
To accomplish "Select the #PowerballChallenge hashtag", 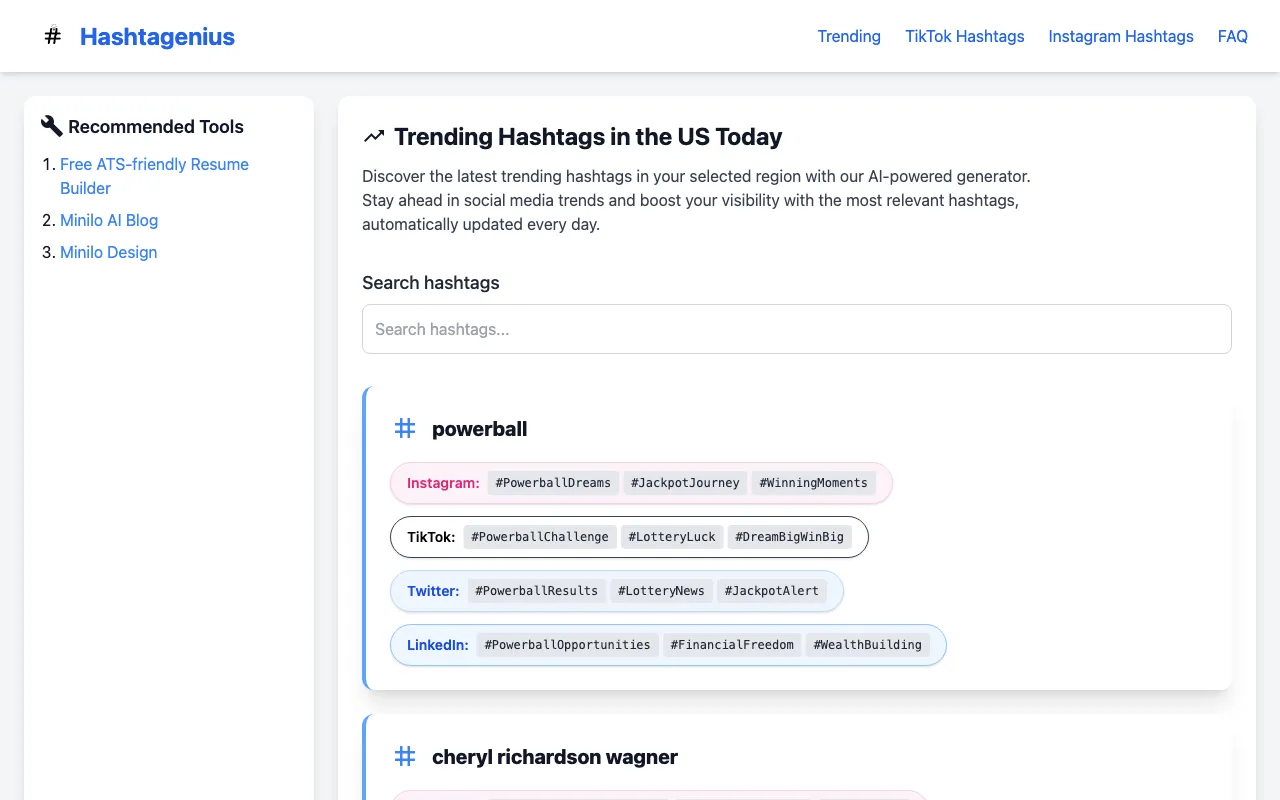I will click(540, 537).
